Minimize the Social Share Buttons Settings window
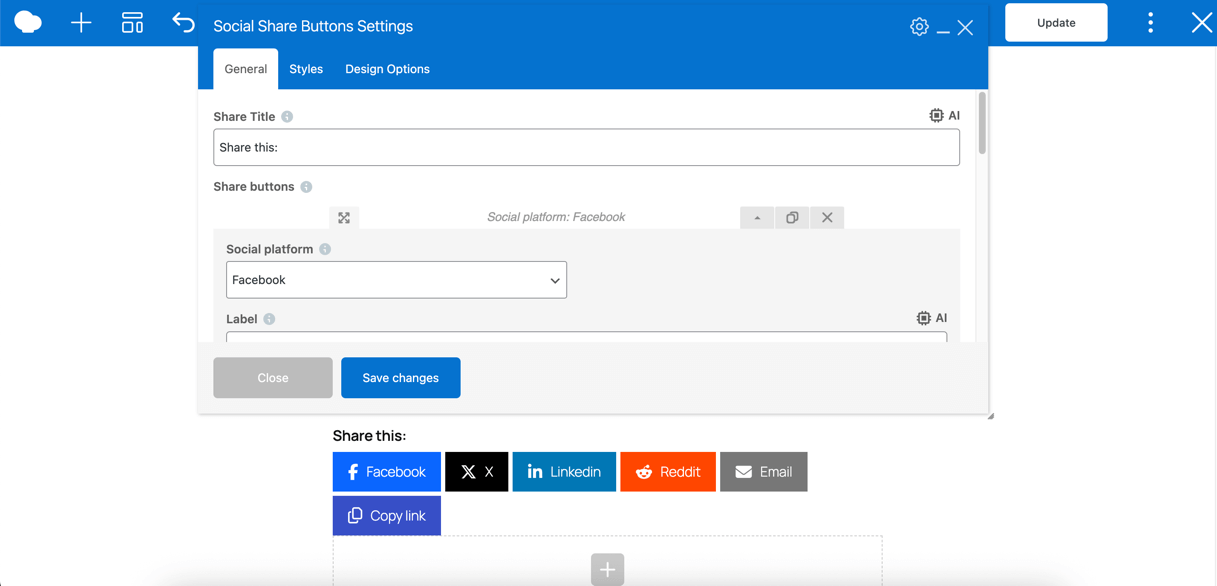 (943, 27)
